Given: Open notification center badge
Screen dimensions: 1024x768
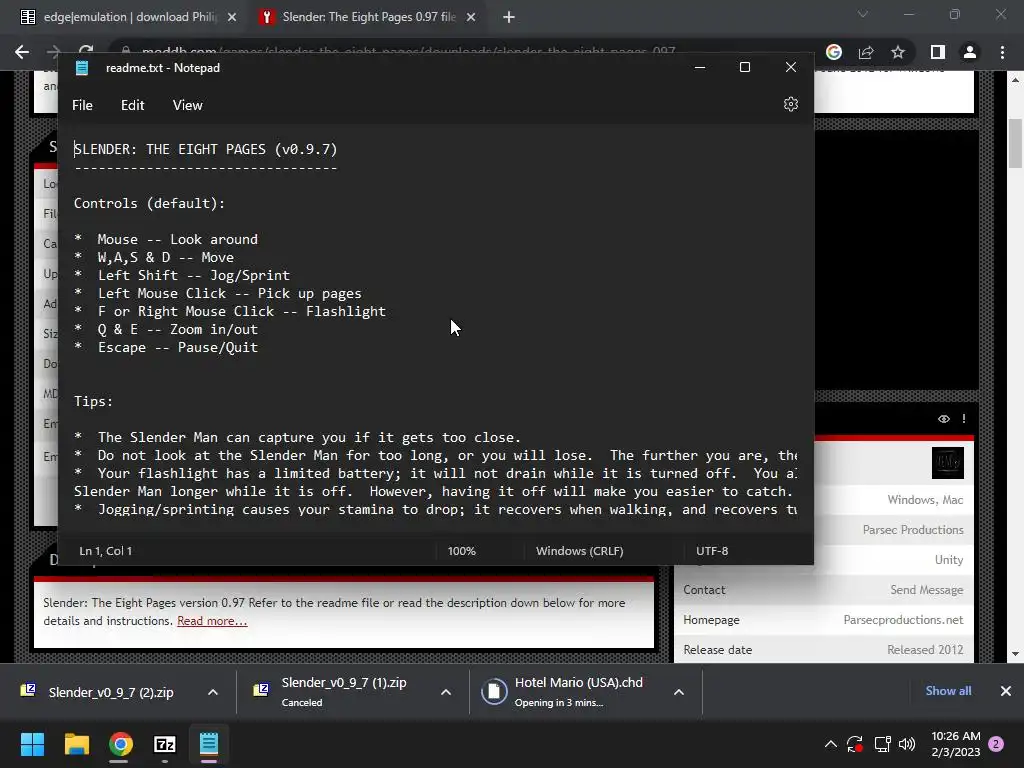Looking at the screenshot, I should point(996,744).
